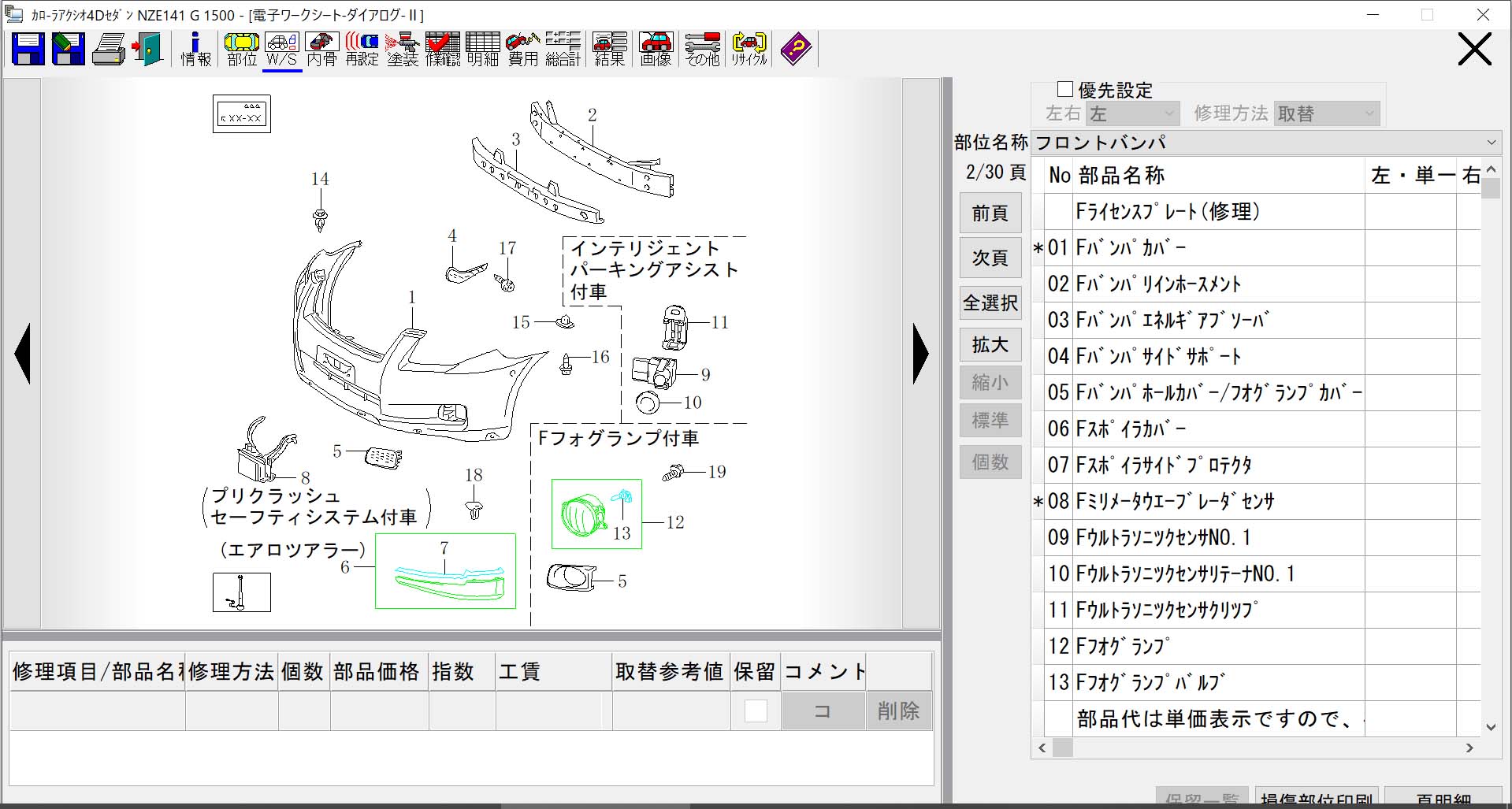Switch to the 部位 toolbar tab
The width and height of the screenshot is (1512, 809).
pos(242,49)
